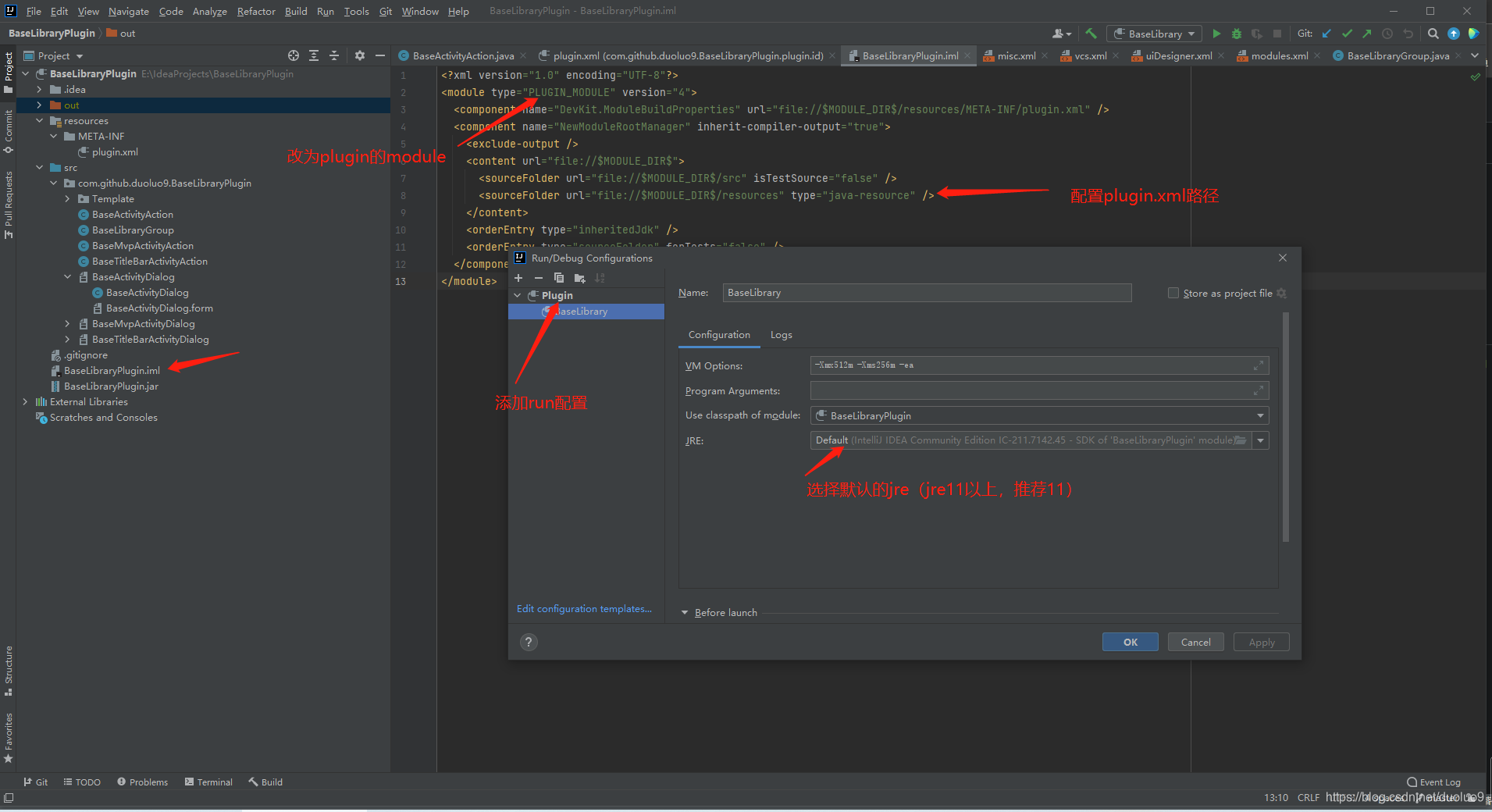The height and width of the screenshot is (812, 1492).
Task: Open the Navigate menu
Action: (x=129, y=11)
